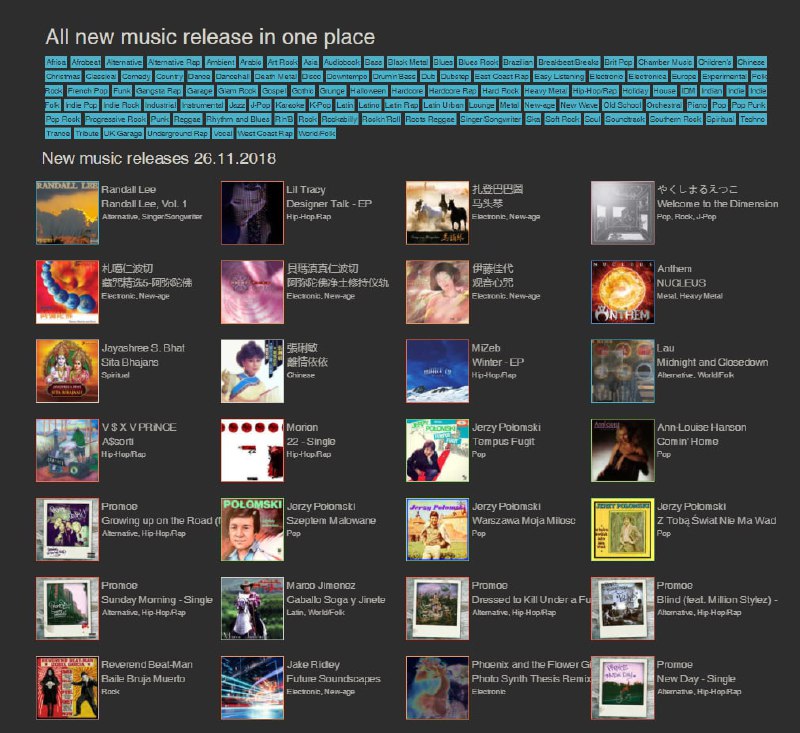Viewport: 800px width, 733px height.
Task: Open the Midnight and Closedown album title
Action: point(712,362)
